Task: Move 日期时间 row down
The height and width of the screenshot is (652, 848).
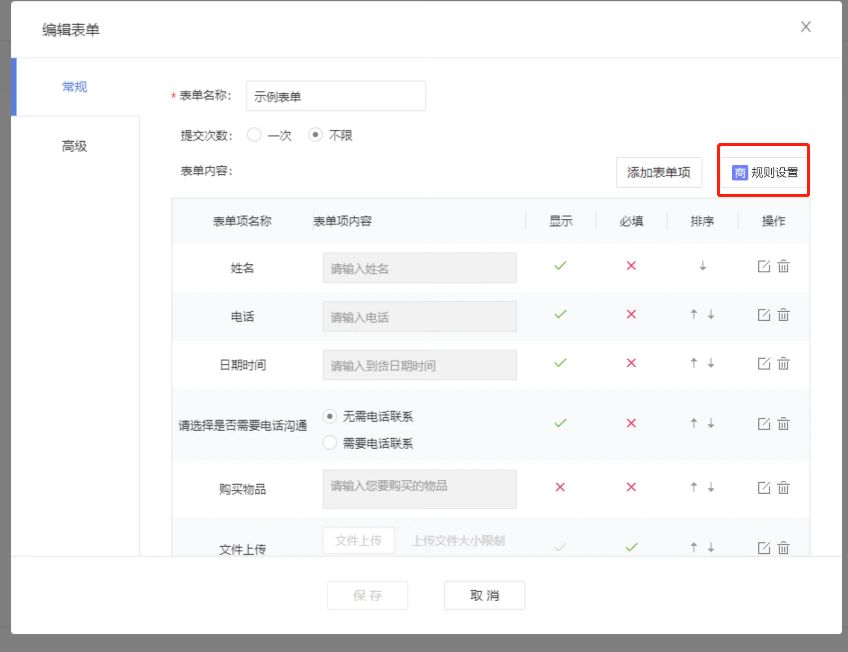Action: 711,363
